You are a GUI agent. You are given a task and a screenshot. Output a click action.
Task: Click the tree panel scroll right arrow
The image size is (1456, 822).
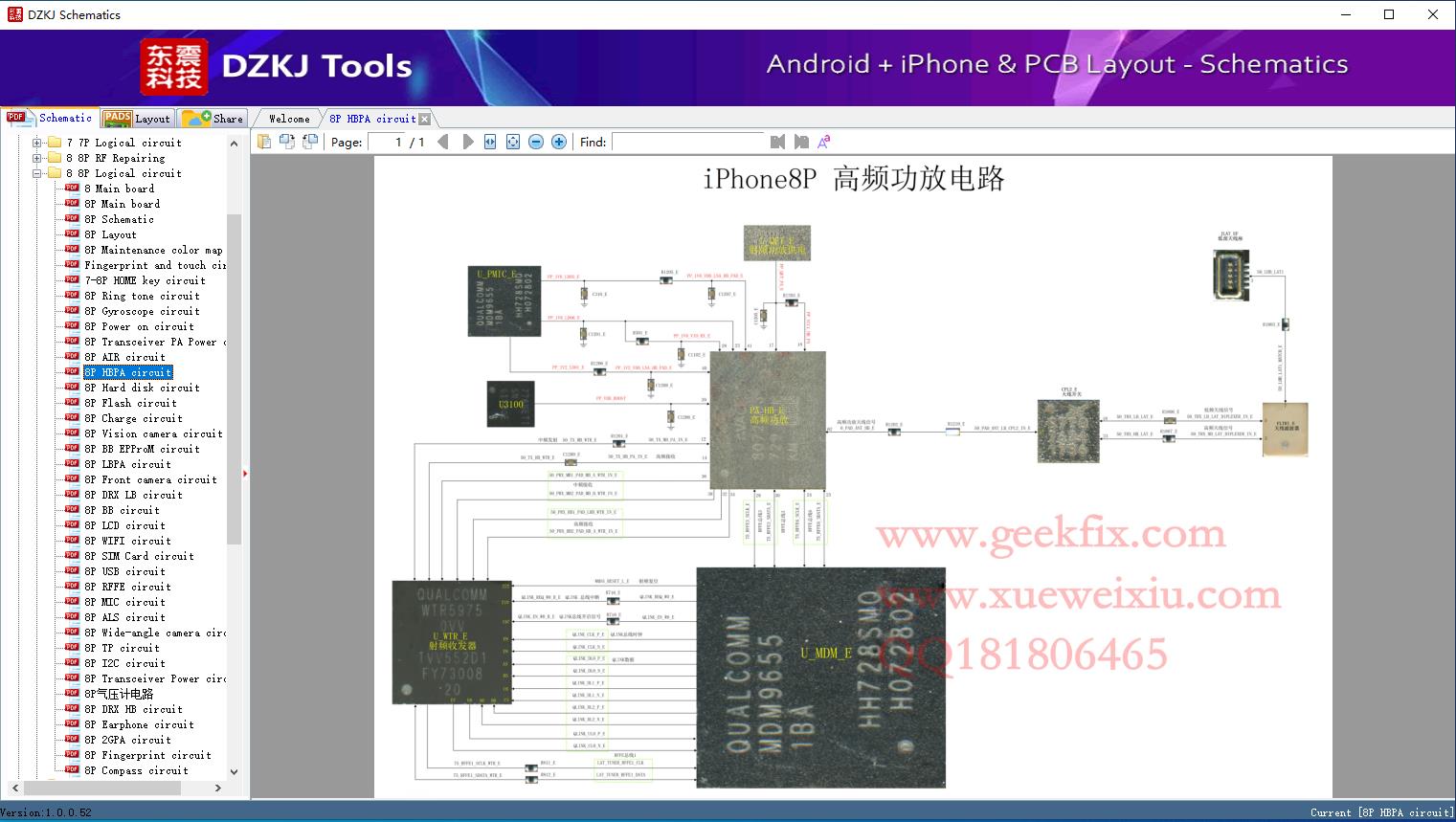(x=218, y=788)
